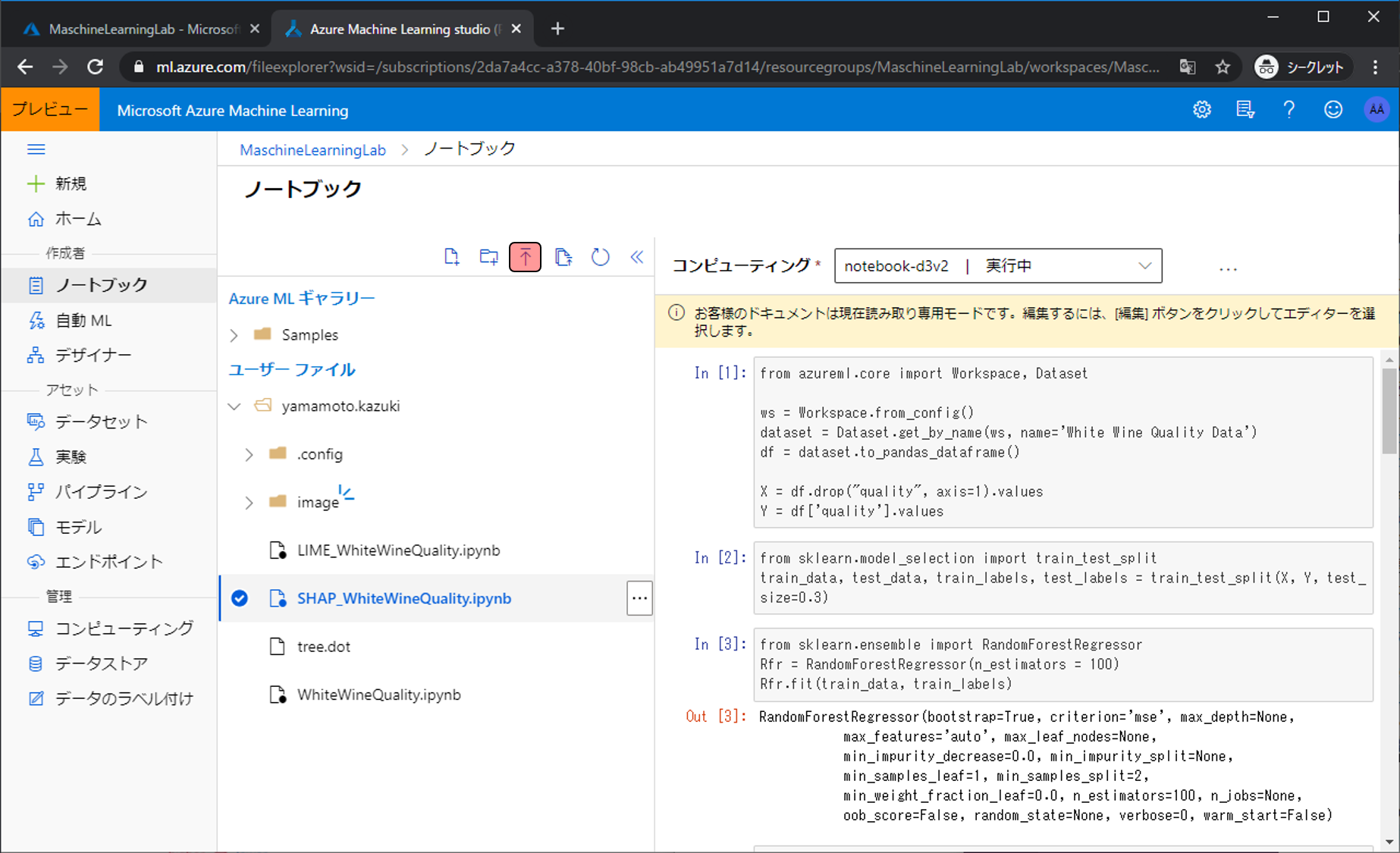Click the MaschineLearningLab breadcrumb link
Viewport: 1400px width, 853px height.
coord(312,150)
